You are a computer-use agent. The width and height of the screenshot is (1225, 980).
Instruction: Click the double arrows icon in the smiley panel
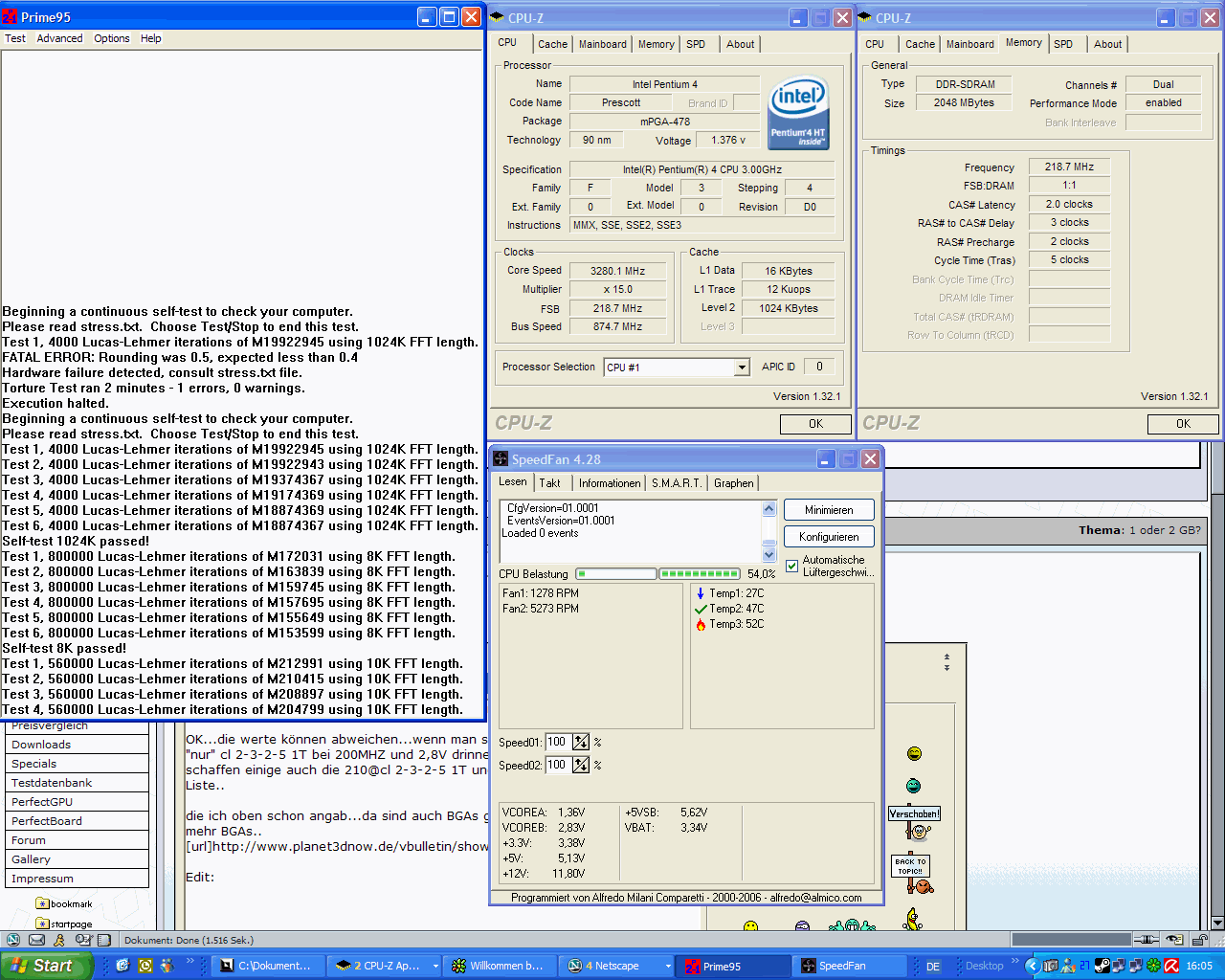947,662
